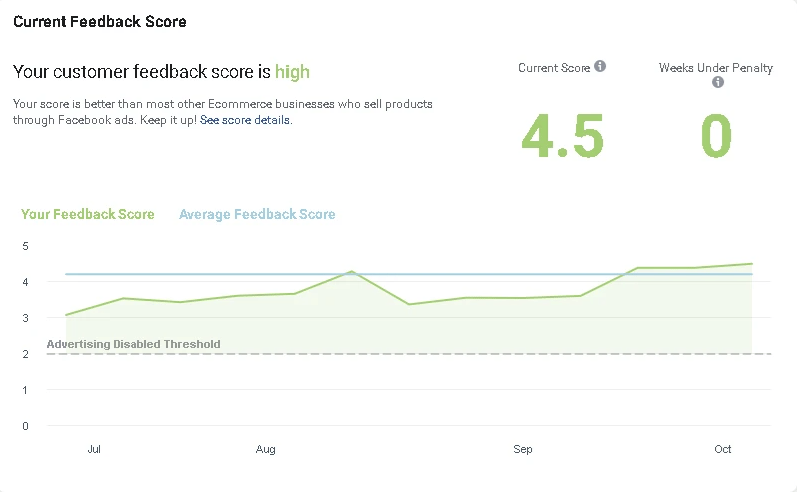Click the 5 label on the y-axis
This screenshot has width=797, height=492.
click(x=25, y=246)
